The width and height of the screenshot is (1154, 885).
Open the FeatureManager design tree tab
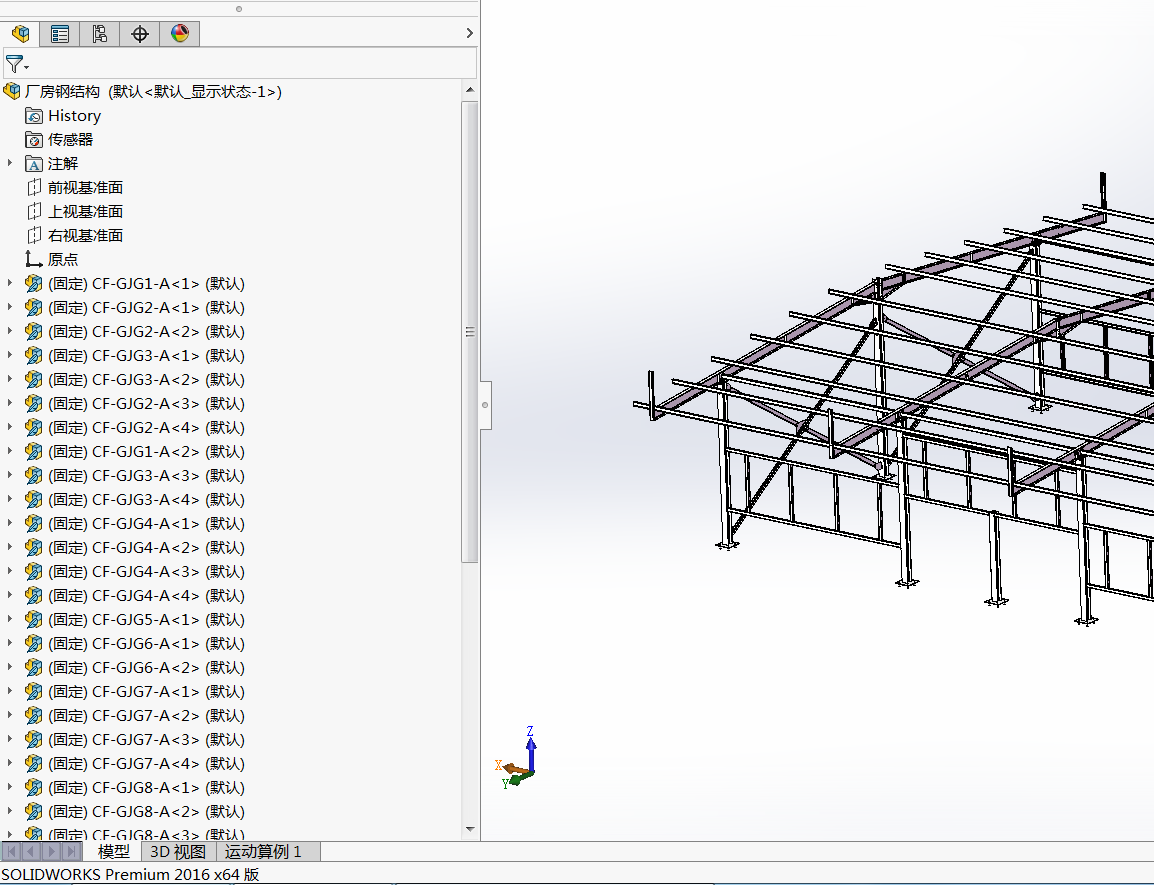[x=20, y=34]
